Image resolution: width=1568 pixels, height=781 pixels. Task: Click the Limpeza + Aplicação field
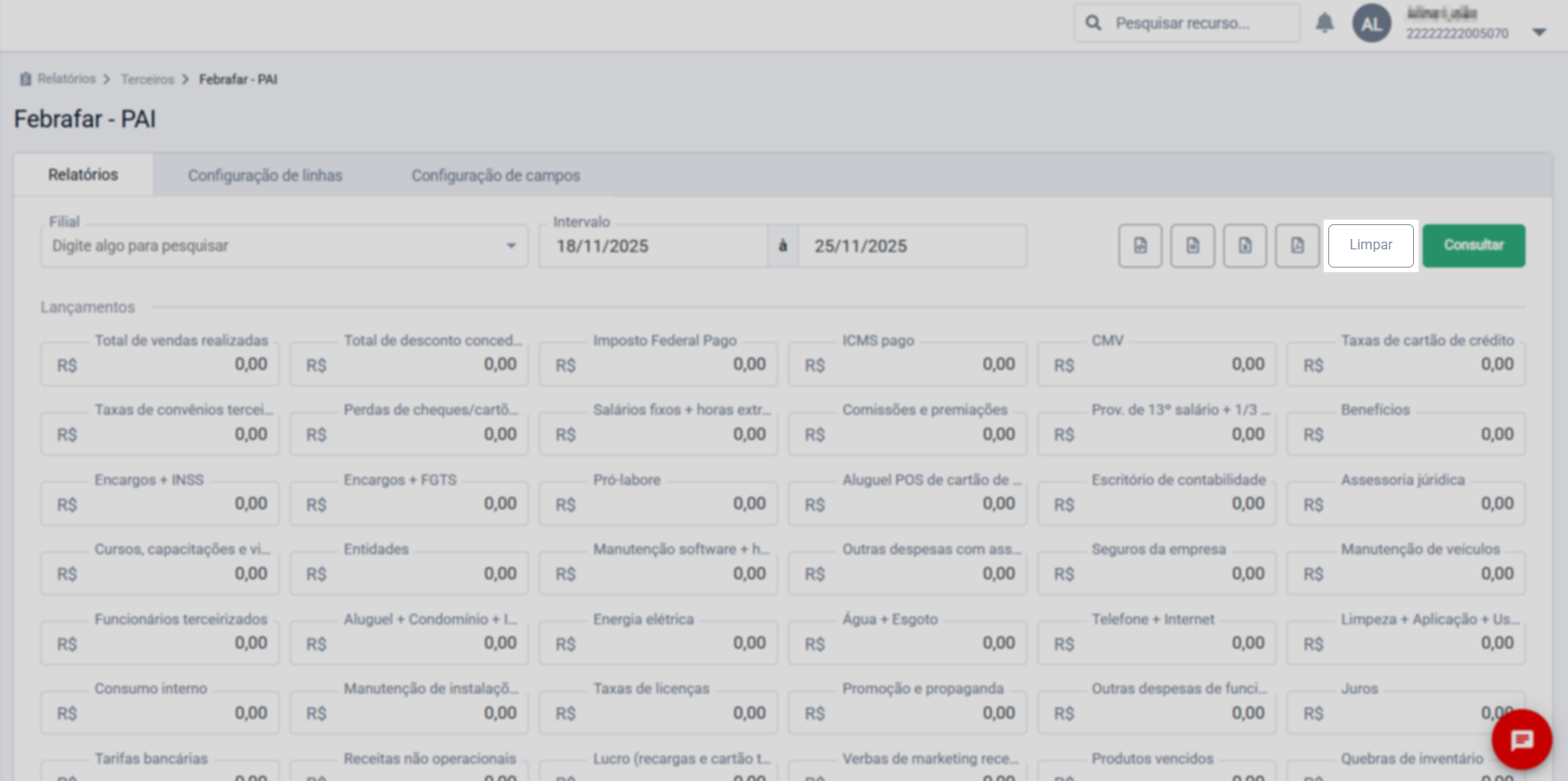[1406, 643]
